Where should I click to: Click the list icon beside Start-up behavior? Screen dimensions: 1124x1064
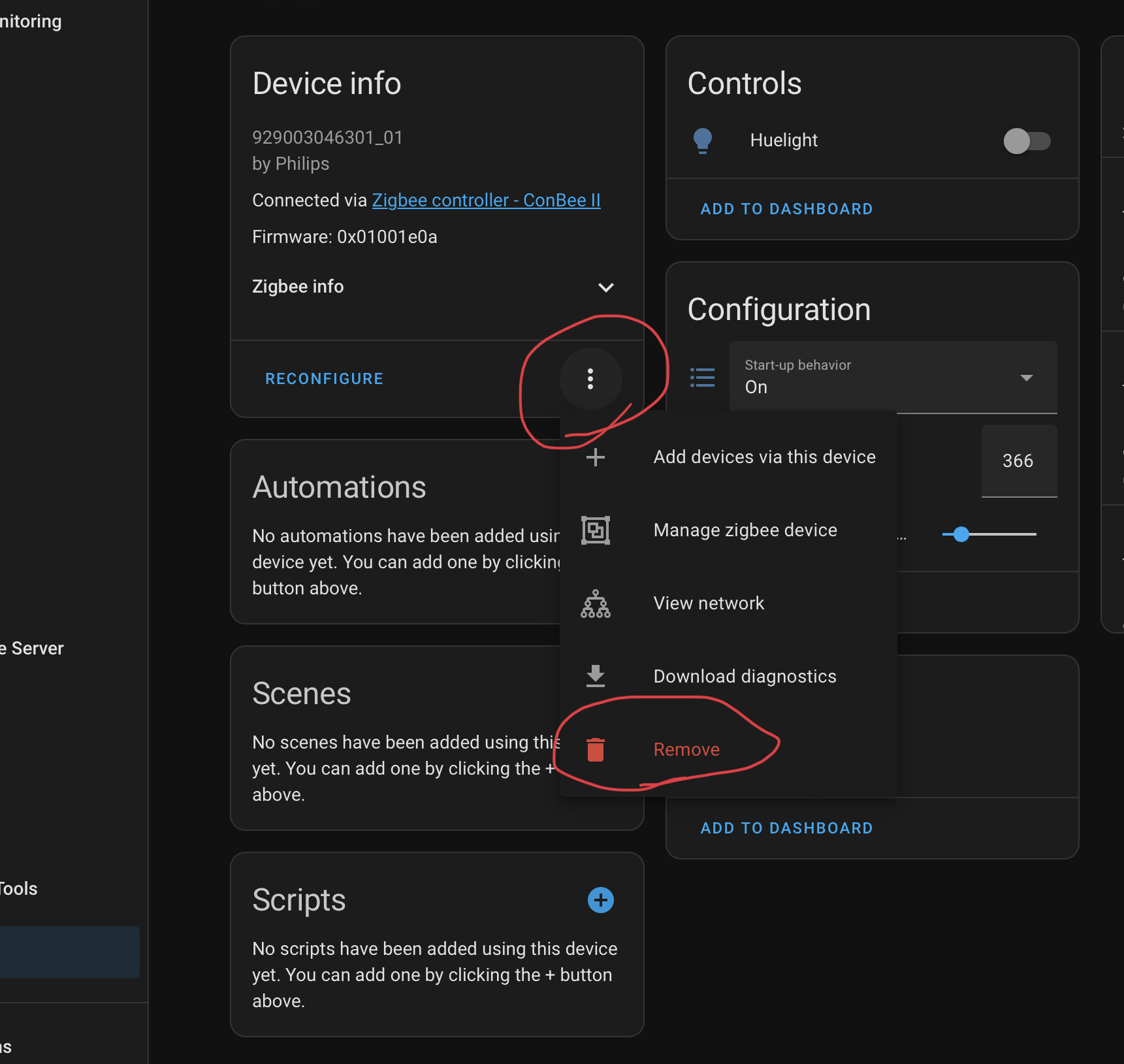pyautogui.click(x=702, y=378)
